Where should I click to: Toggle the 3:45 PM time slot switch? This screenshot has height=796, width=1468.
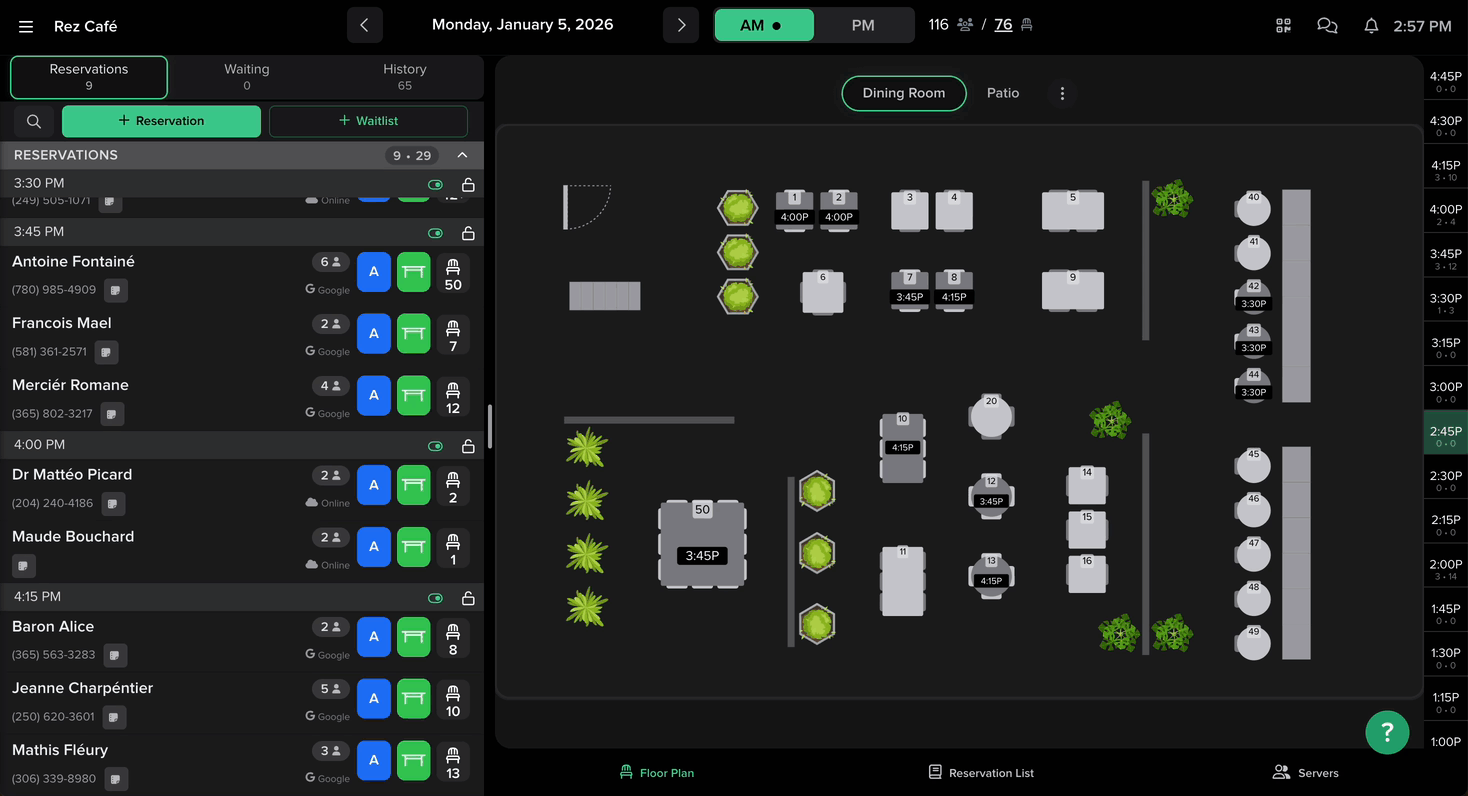(435, 233)
